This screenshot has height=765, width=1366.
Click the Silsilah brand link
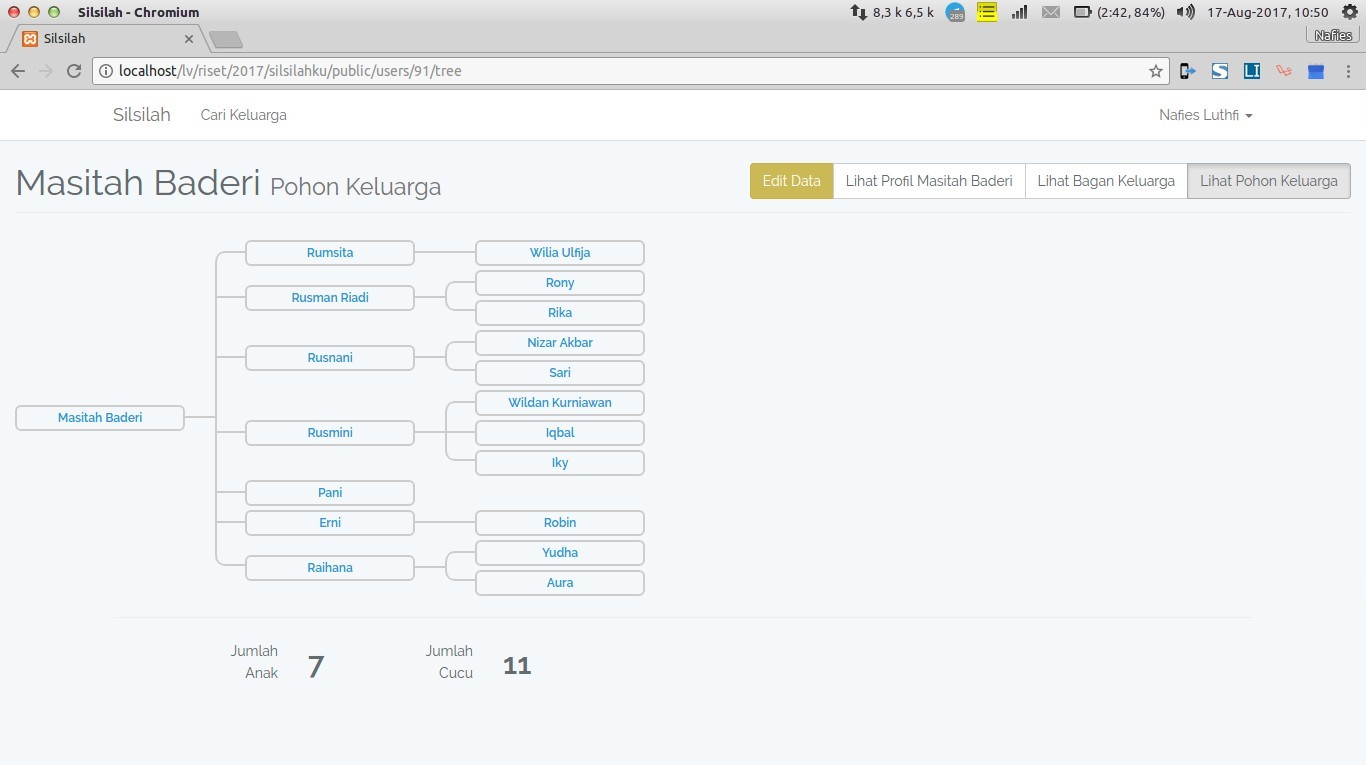[x=141, y=115]
